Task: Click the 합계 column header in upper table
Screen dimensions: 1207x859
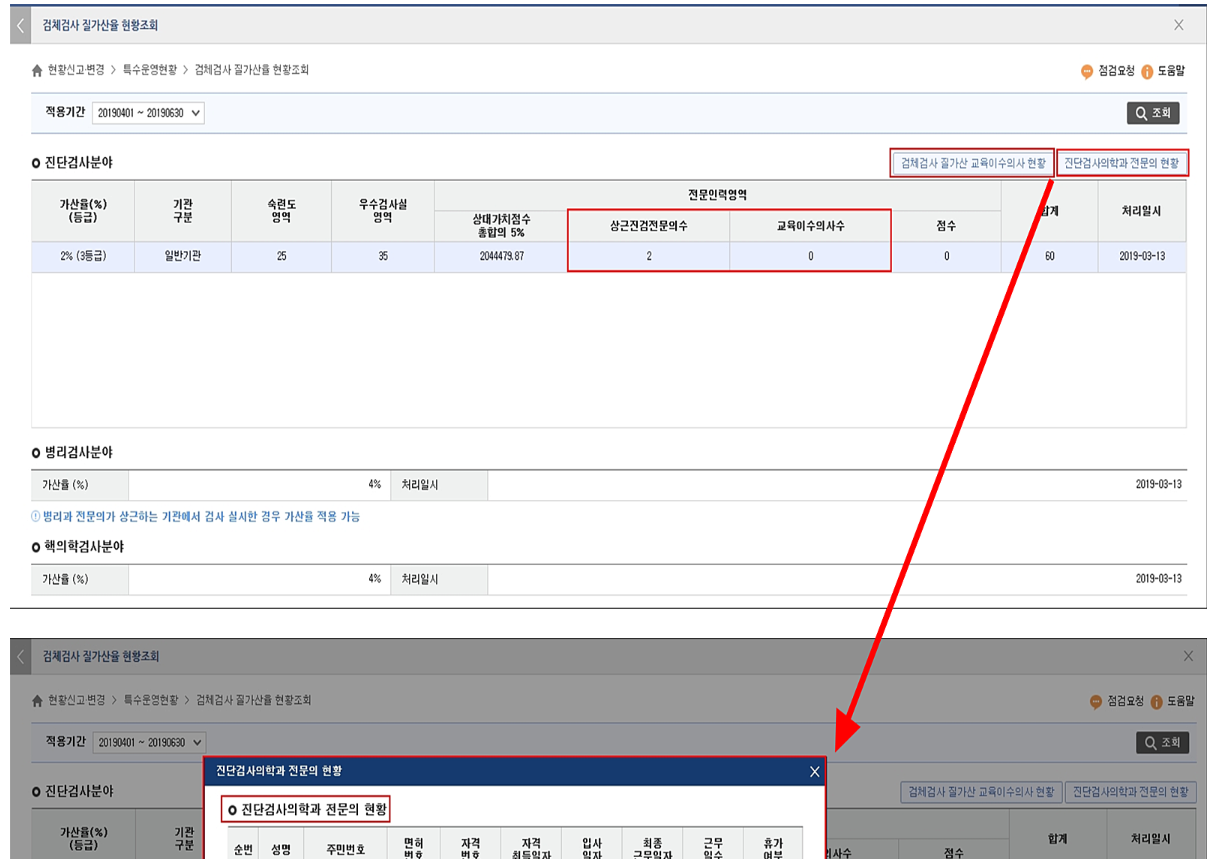Action: click(1049, 211)
